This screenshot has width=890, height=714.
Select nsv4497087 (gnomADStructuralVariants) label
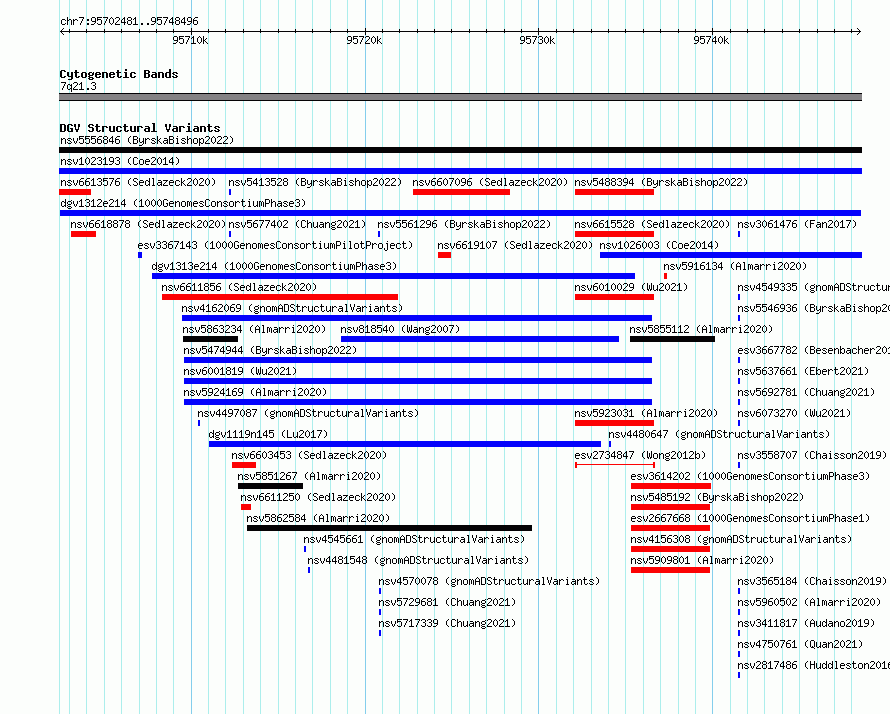(308, 413)
